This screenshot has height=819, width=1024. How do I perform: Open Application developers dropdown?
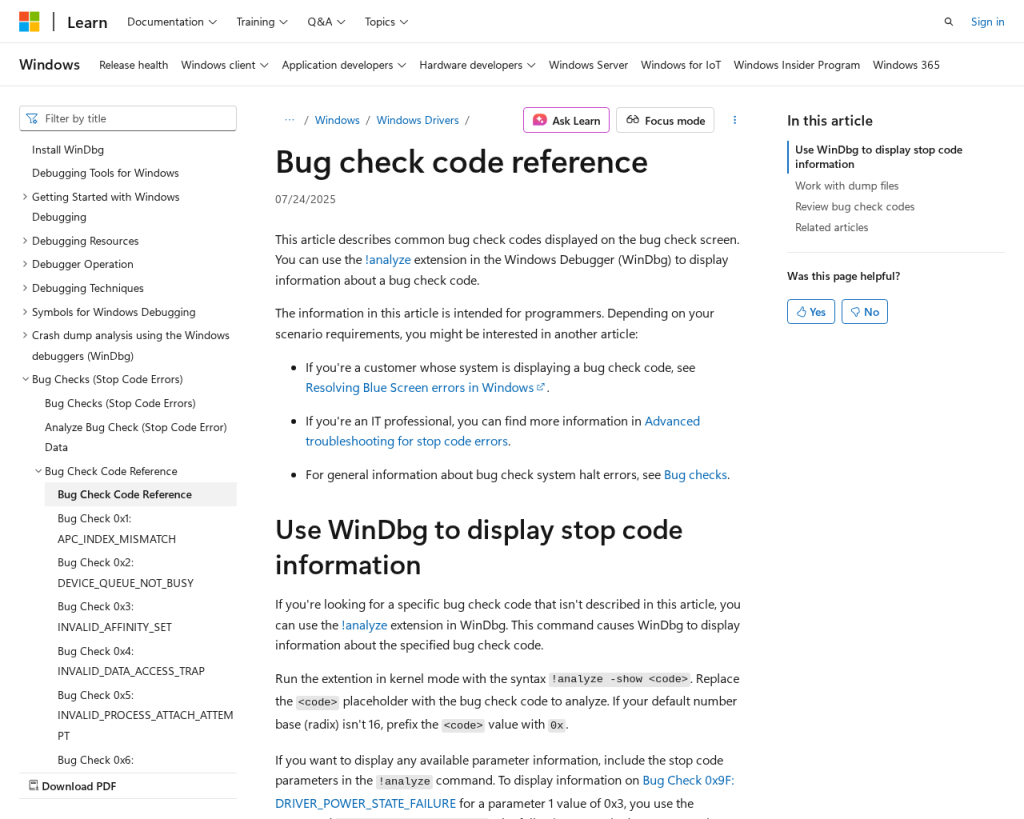pos(344,65)
